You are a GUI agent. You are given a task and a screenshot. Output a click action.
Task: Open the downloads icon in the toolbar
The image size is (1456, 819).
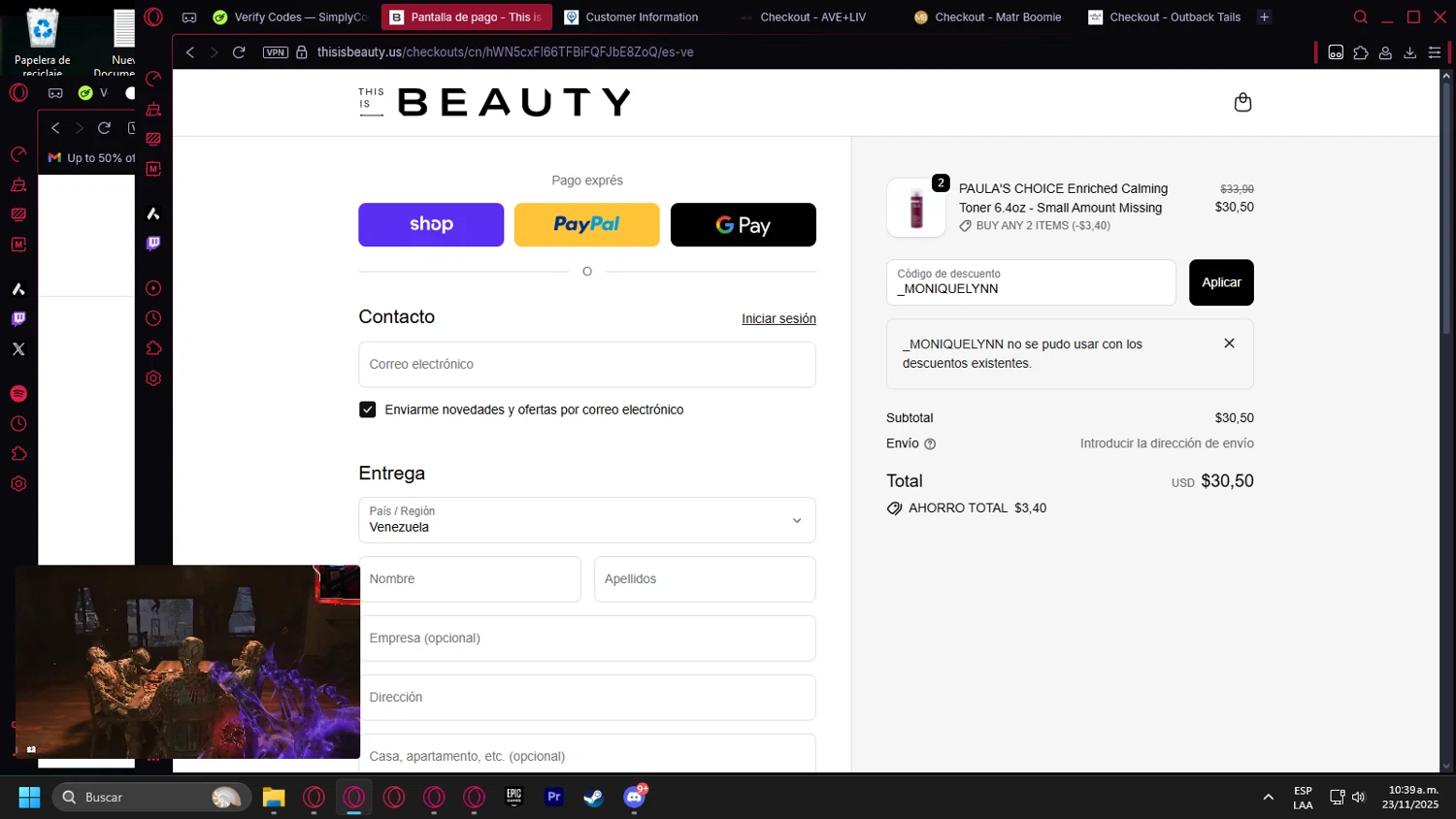coord(1410,52)
